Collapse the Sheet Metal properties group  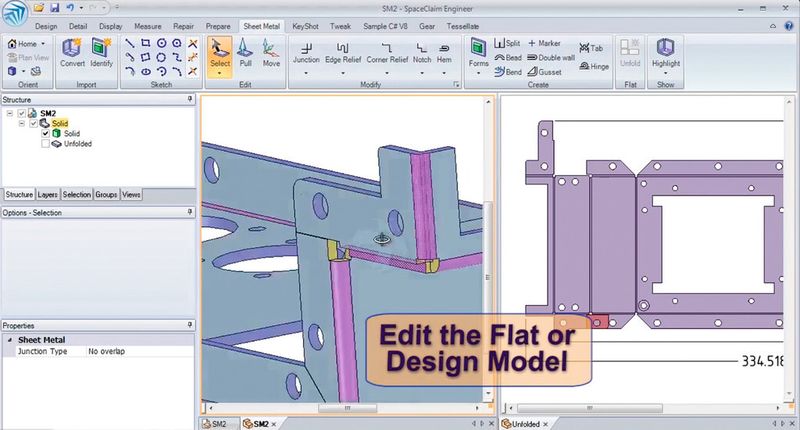[9, 340]
